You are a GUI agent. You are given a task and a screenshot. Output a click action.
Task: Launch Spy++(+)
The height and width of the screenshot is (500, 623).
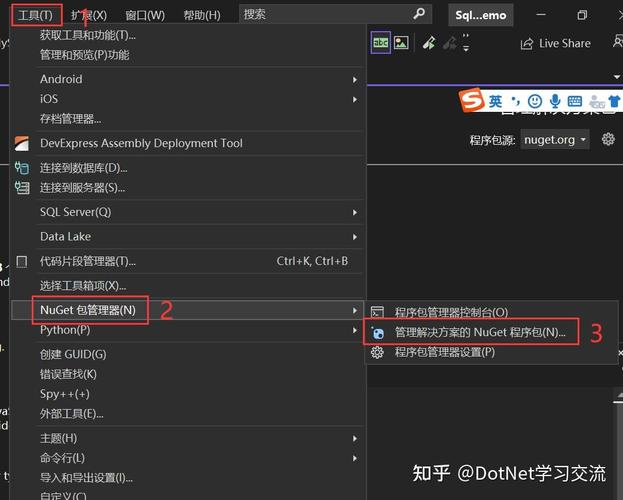[188, 394]
